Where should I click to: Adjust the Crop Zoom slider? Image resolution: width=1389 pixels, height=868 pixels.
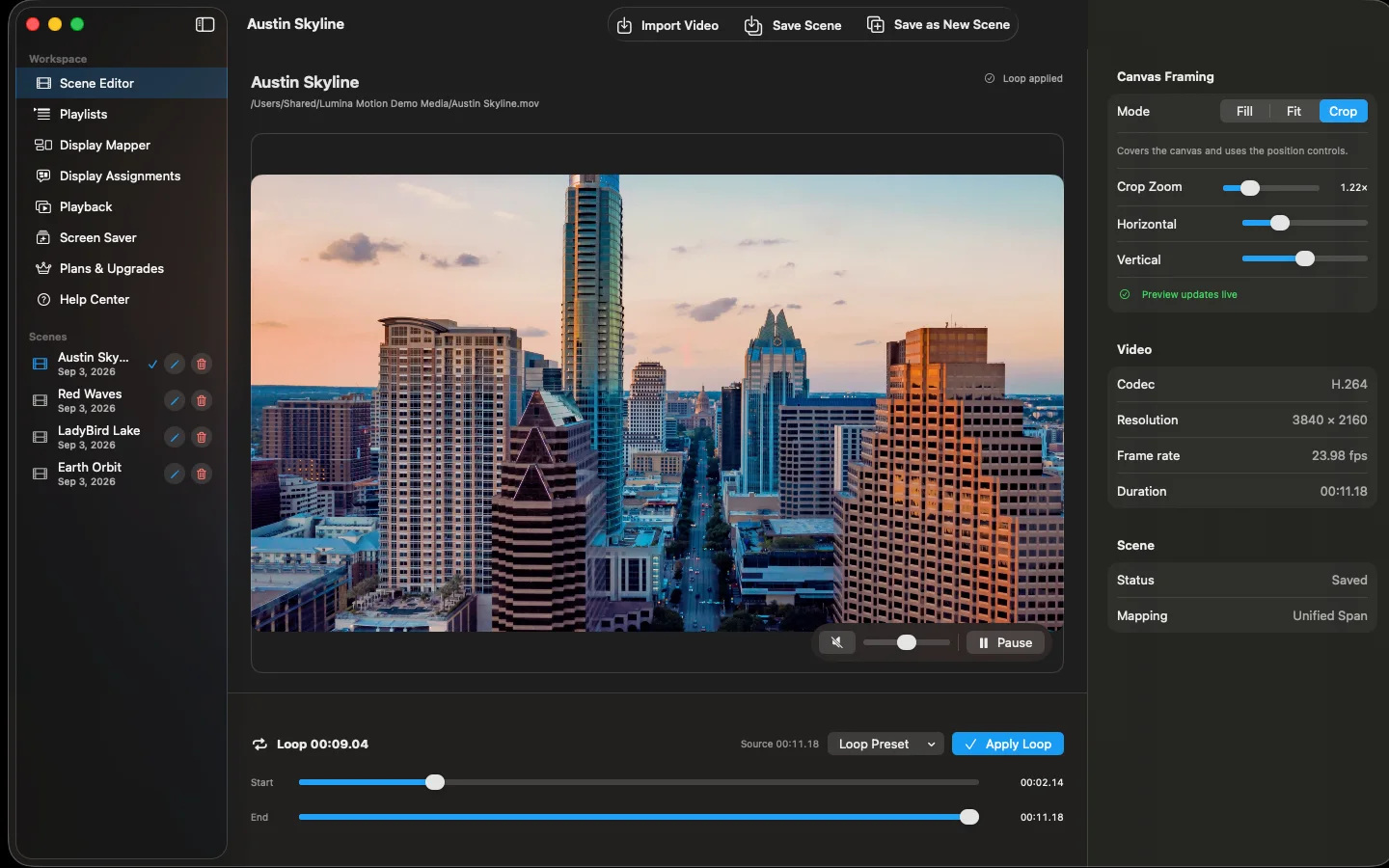click(1271, 188)
